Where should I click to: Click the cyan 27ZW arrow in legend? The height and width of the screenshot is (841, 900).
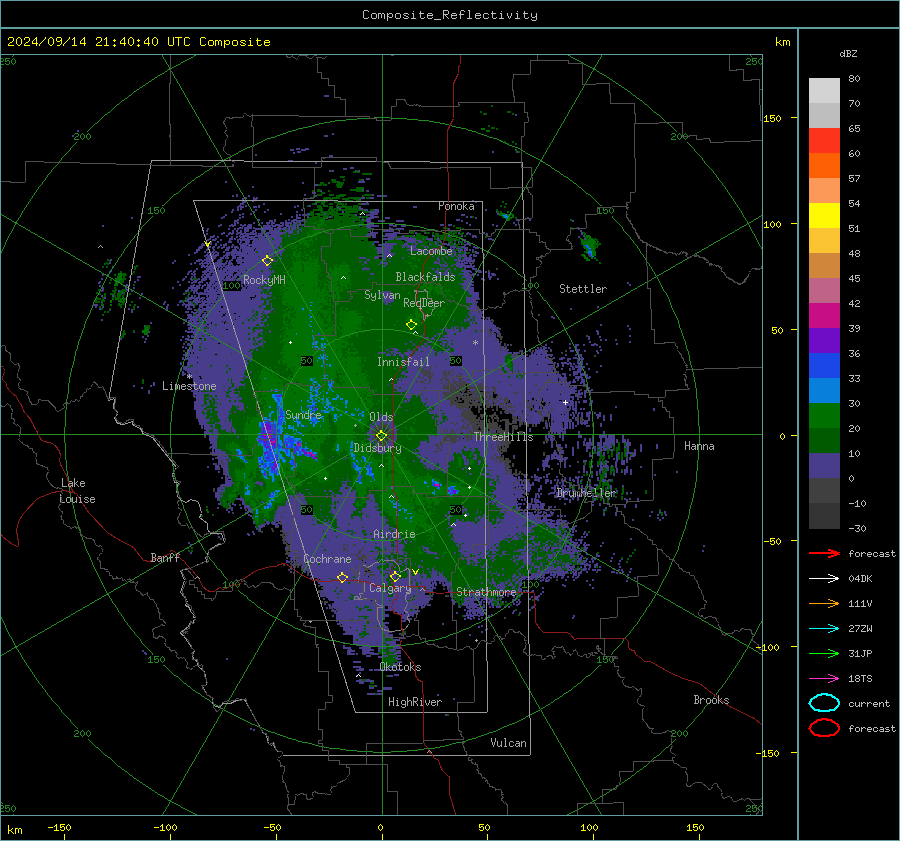click(824, 628)
